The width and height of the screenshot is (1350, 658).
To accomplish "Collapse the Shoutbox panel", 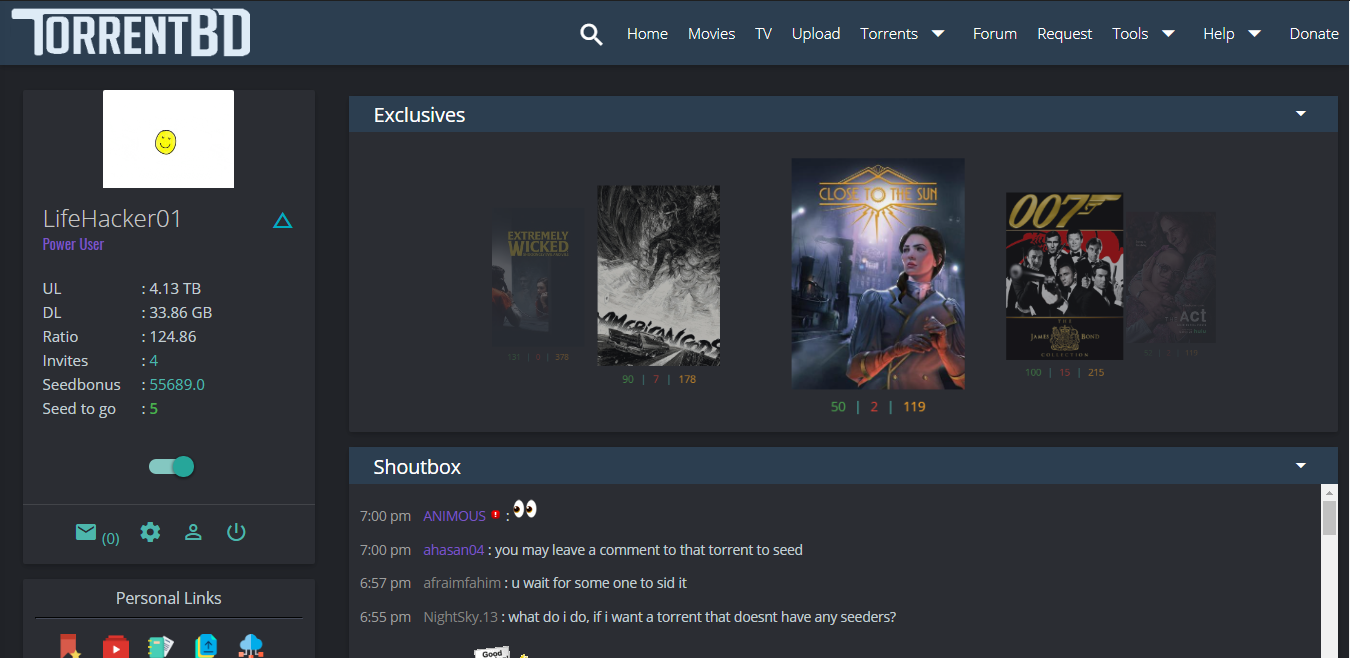I will click(x=1301, y=466).
